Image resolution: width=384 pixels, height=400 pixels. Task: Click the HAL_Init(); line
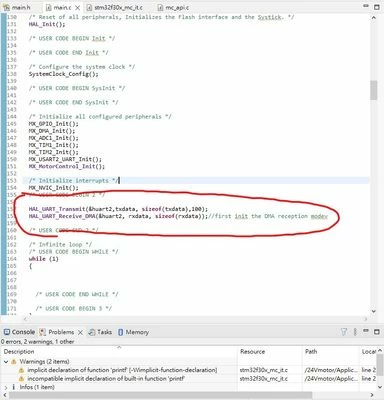47,24
